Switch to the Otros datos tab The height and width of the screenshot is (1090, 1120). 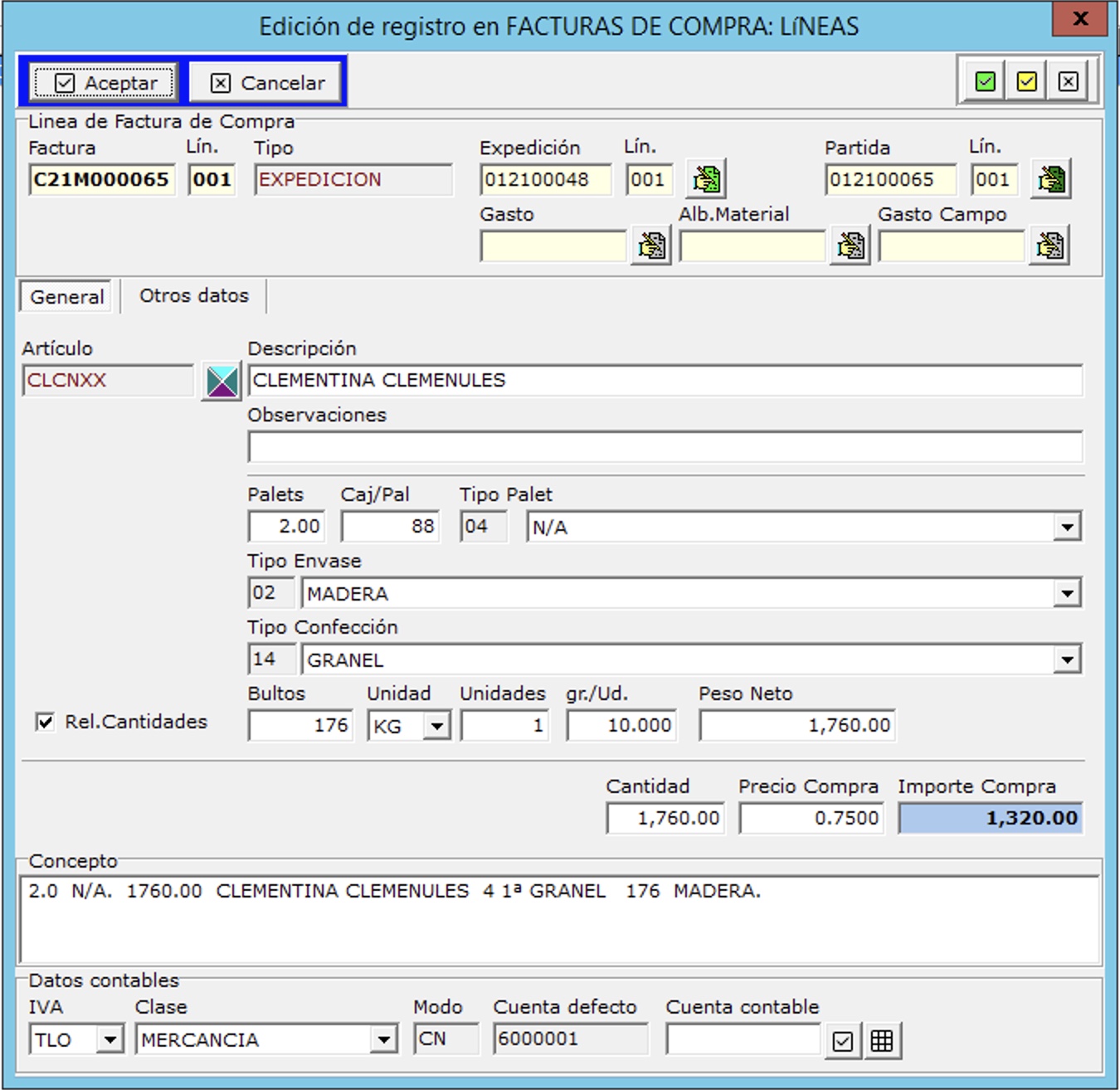[x=194, y=296]
